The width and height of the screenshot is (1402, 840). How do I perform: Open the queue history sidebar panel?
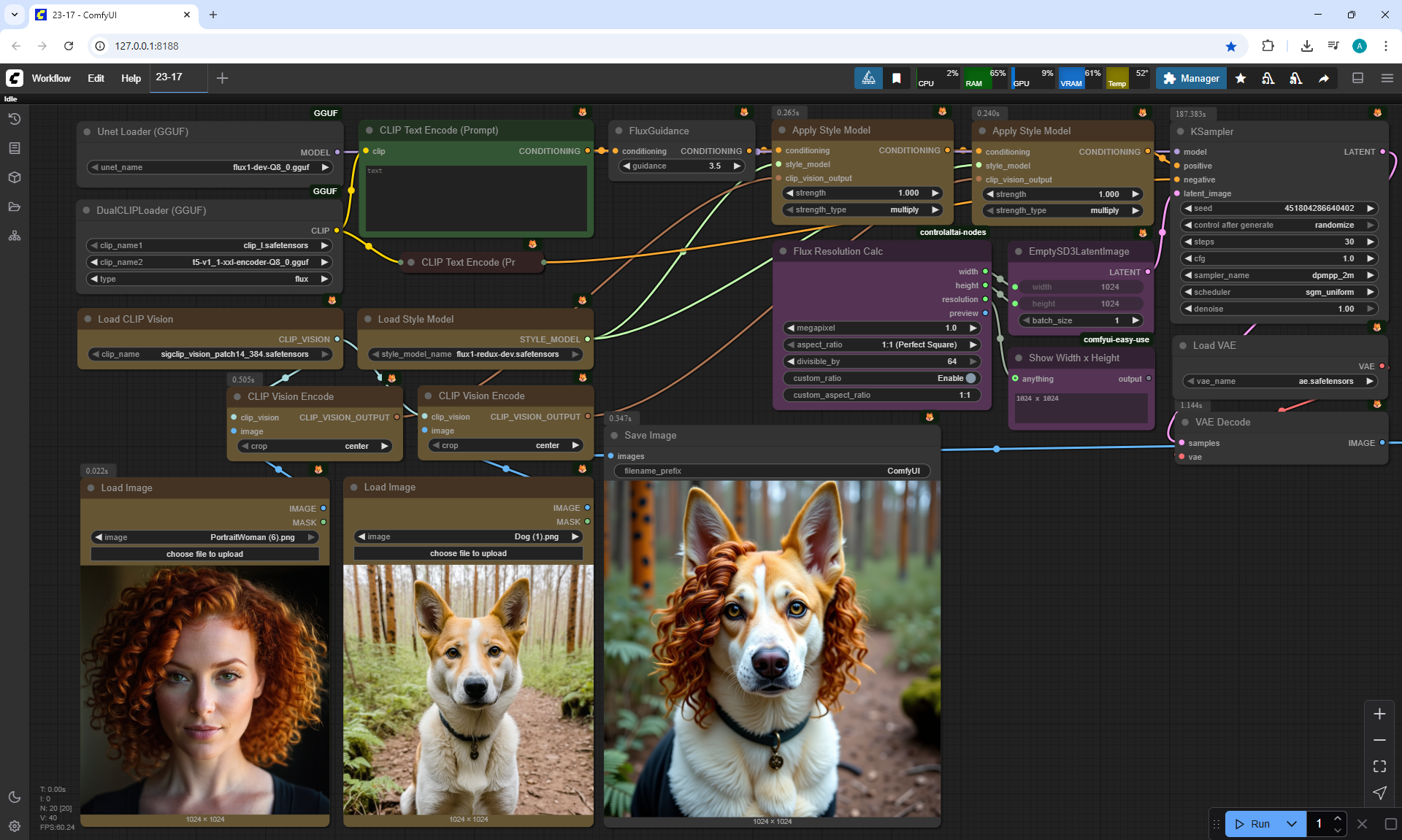point(15,119)
